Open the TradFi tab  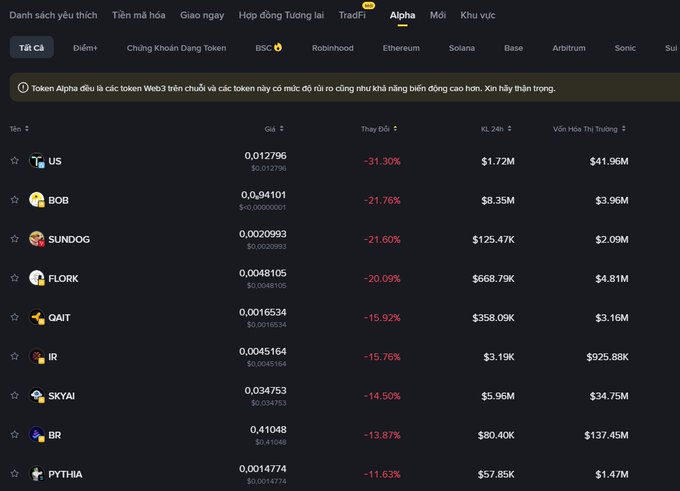352,15
